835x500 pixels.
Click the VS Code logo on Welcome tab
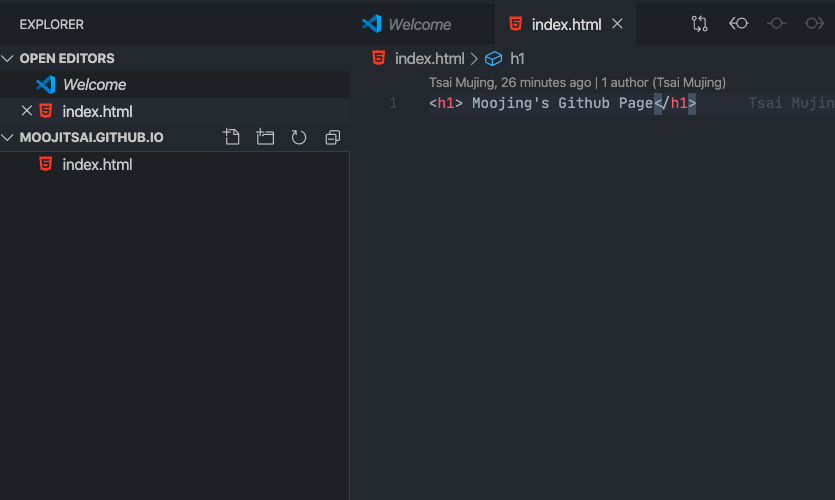click(x=372, y=24)
